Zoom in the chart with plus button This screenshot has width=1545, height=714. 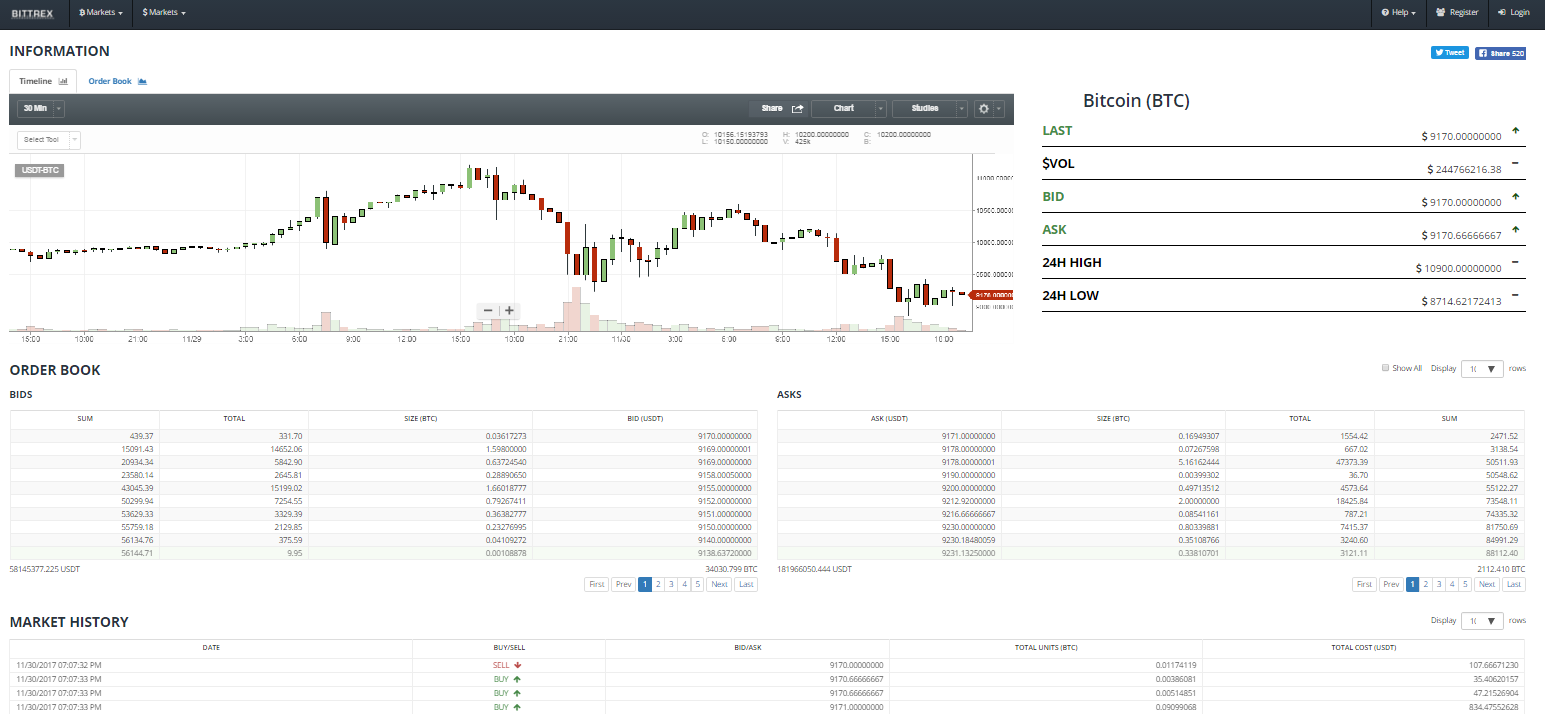click(x=509, y=311)
